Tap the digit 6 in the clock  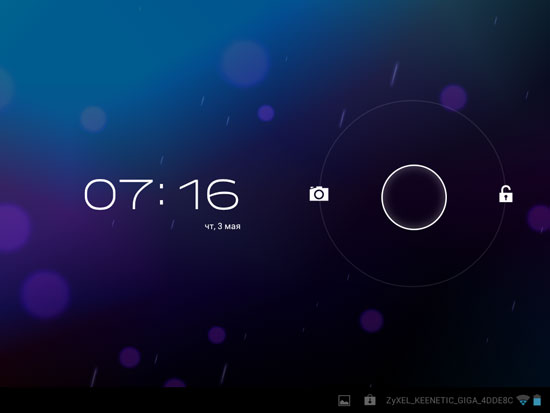(x=222, y=194)
